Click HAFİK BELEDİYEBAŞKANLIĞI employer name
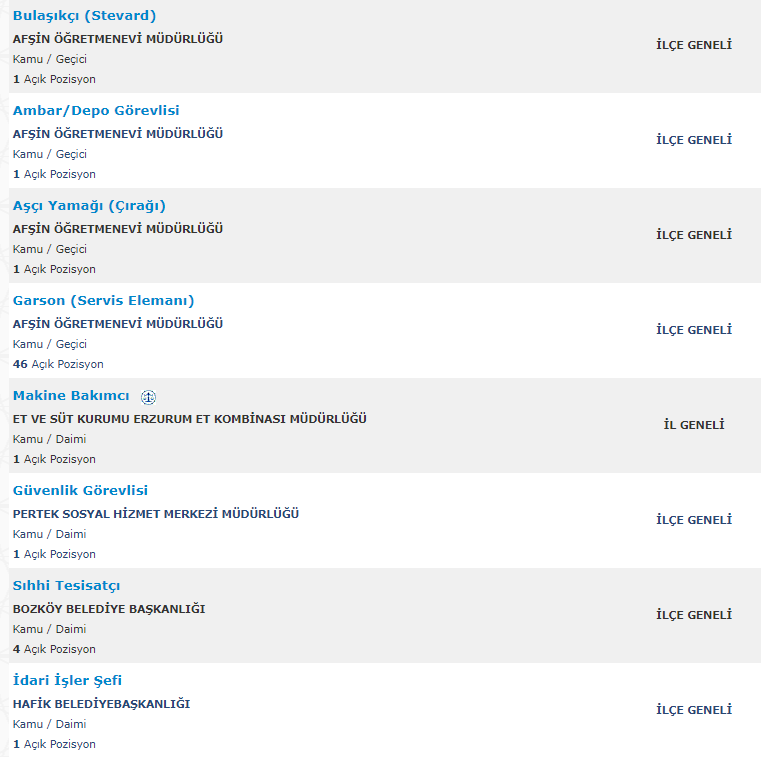The image size is (761, 757). click(x=101, y=704)
